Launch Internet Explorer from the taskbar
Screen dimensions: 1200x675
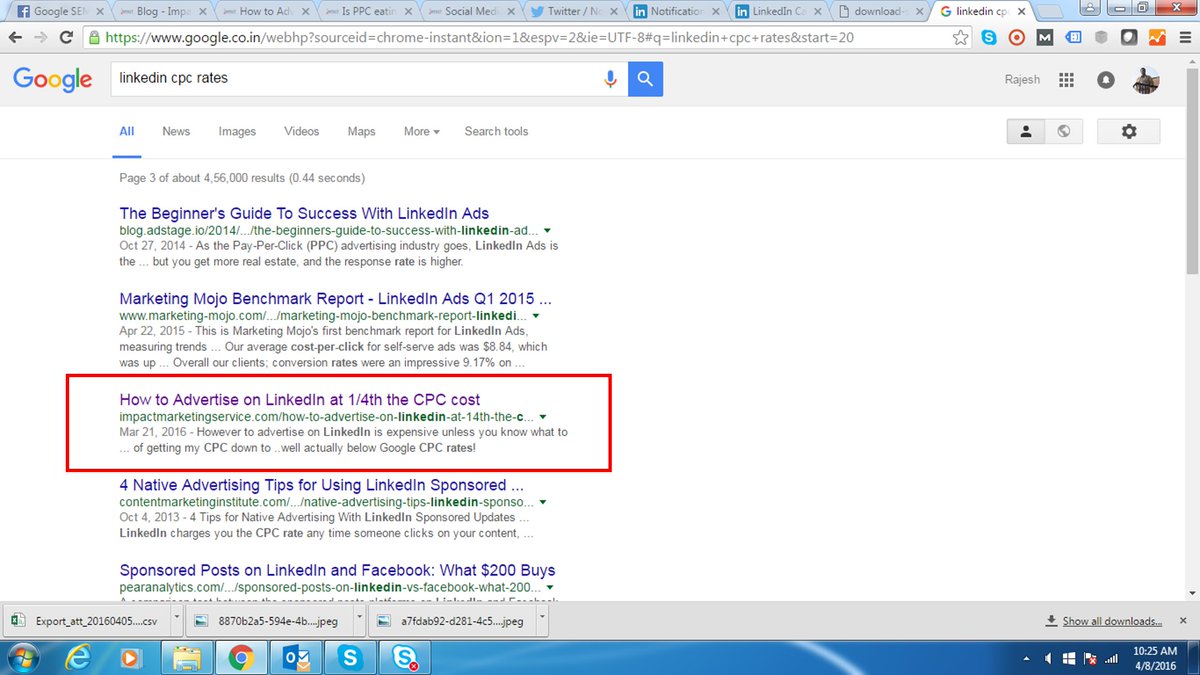pos(76,657)
